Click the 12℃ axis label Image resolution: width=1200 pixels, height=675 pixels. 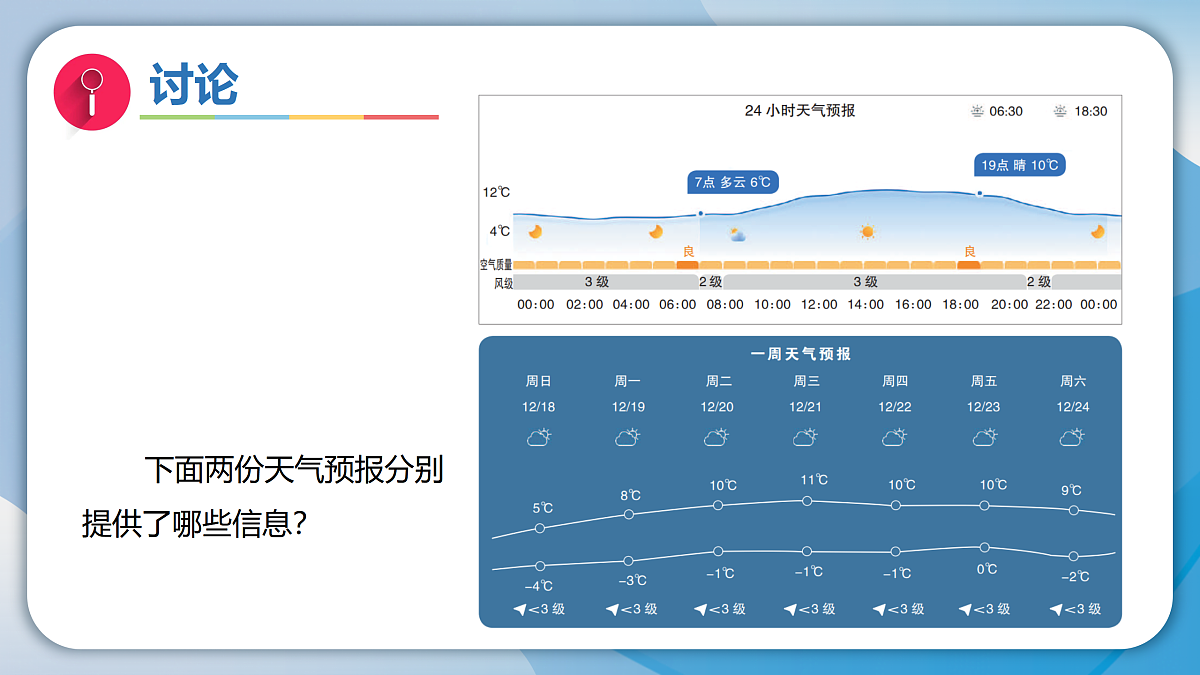click(497, 192)
